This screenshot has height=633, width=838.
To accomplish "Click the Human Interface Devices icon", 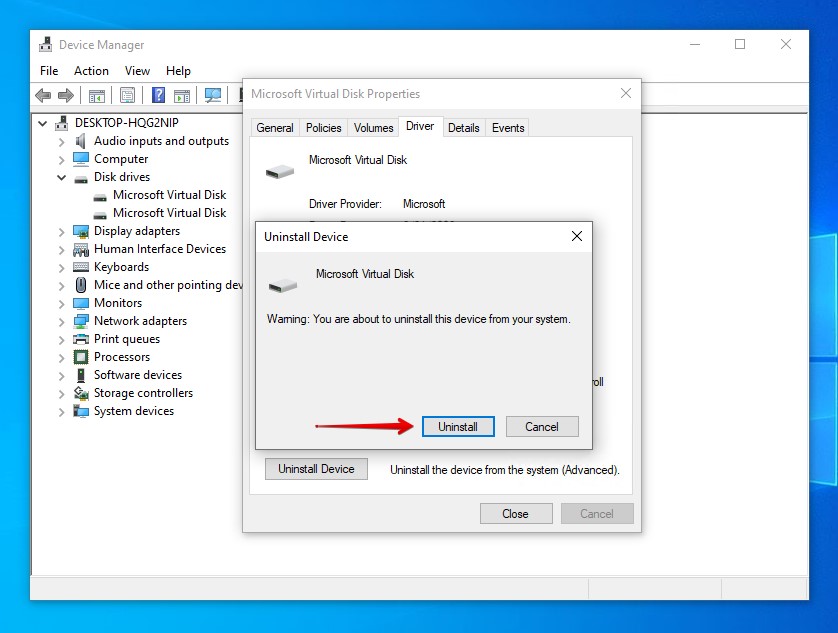I will (81, 250).
